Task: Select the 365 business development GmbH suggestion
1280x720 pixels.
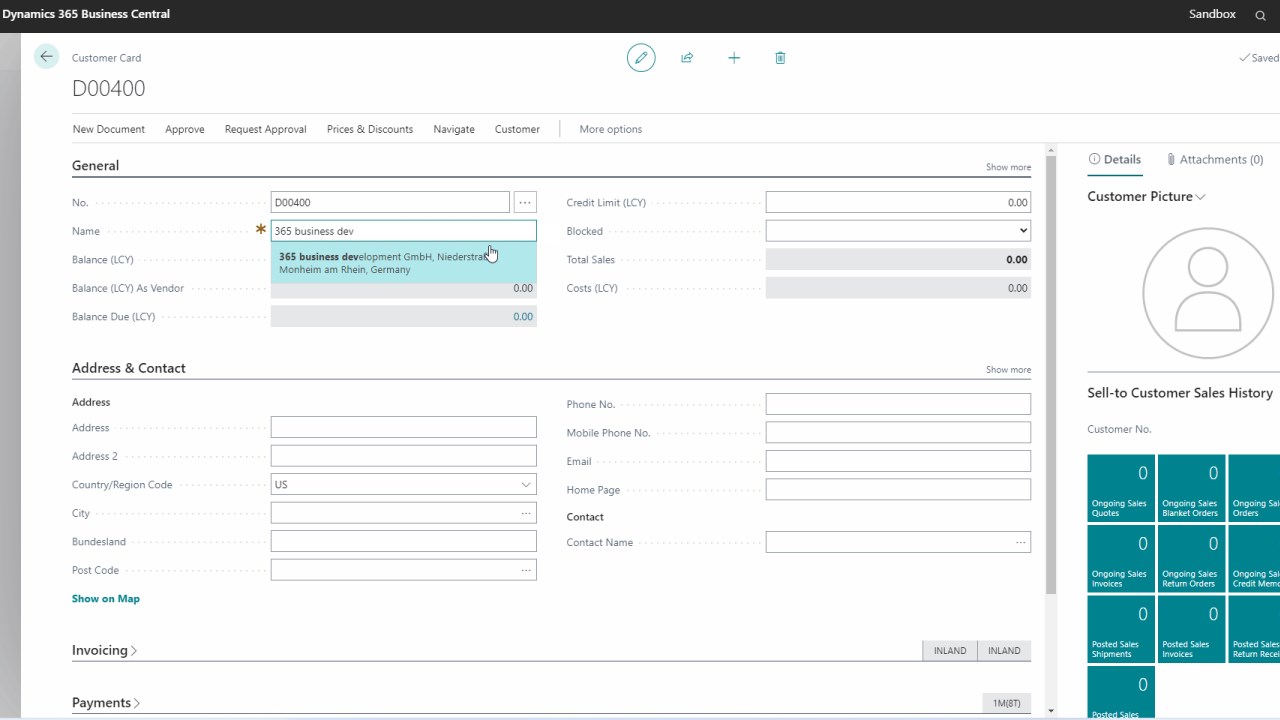Action: [x=404, y=263]
